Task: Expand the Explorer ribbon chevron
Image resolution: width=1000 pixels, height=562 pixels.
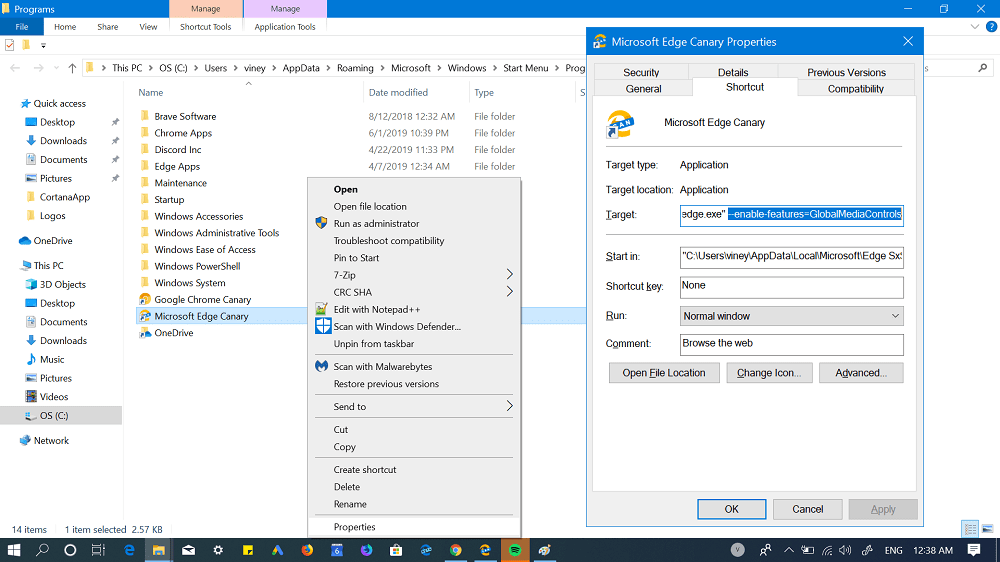Action: 974,27
